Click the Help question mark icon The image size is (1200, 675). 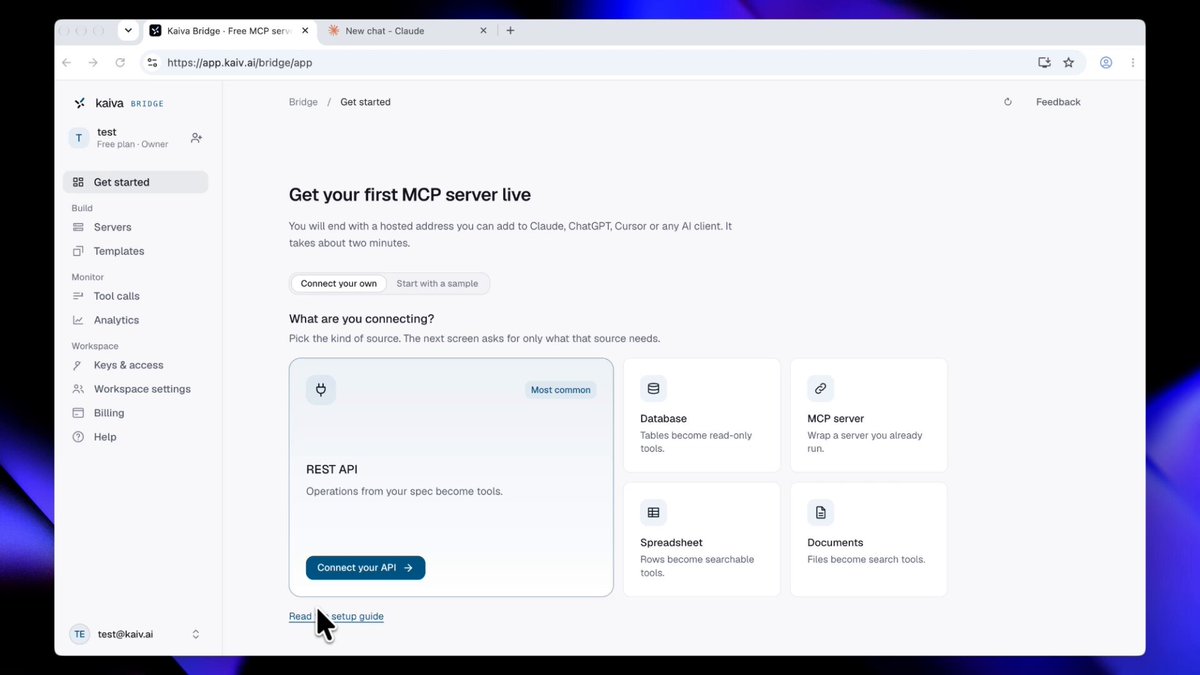(x=78, y=437)
